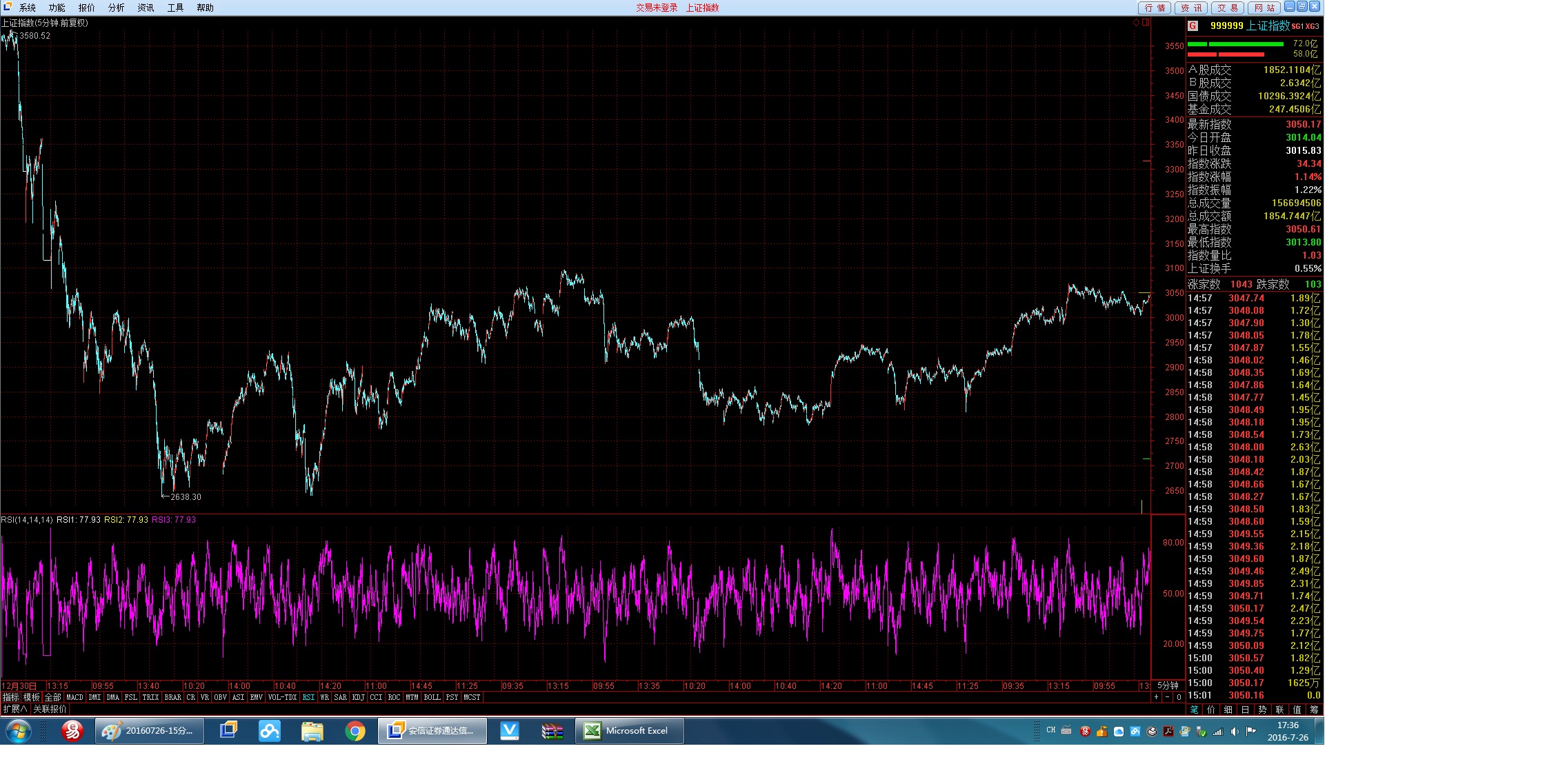Screen dimensions: 1556x784
Task: Switch indicator to VR
Action: [205, 697]
